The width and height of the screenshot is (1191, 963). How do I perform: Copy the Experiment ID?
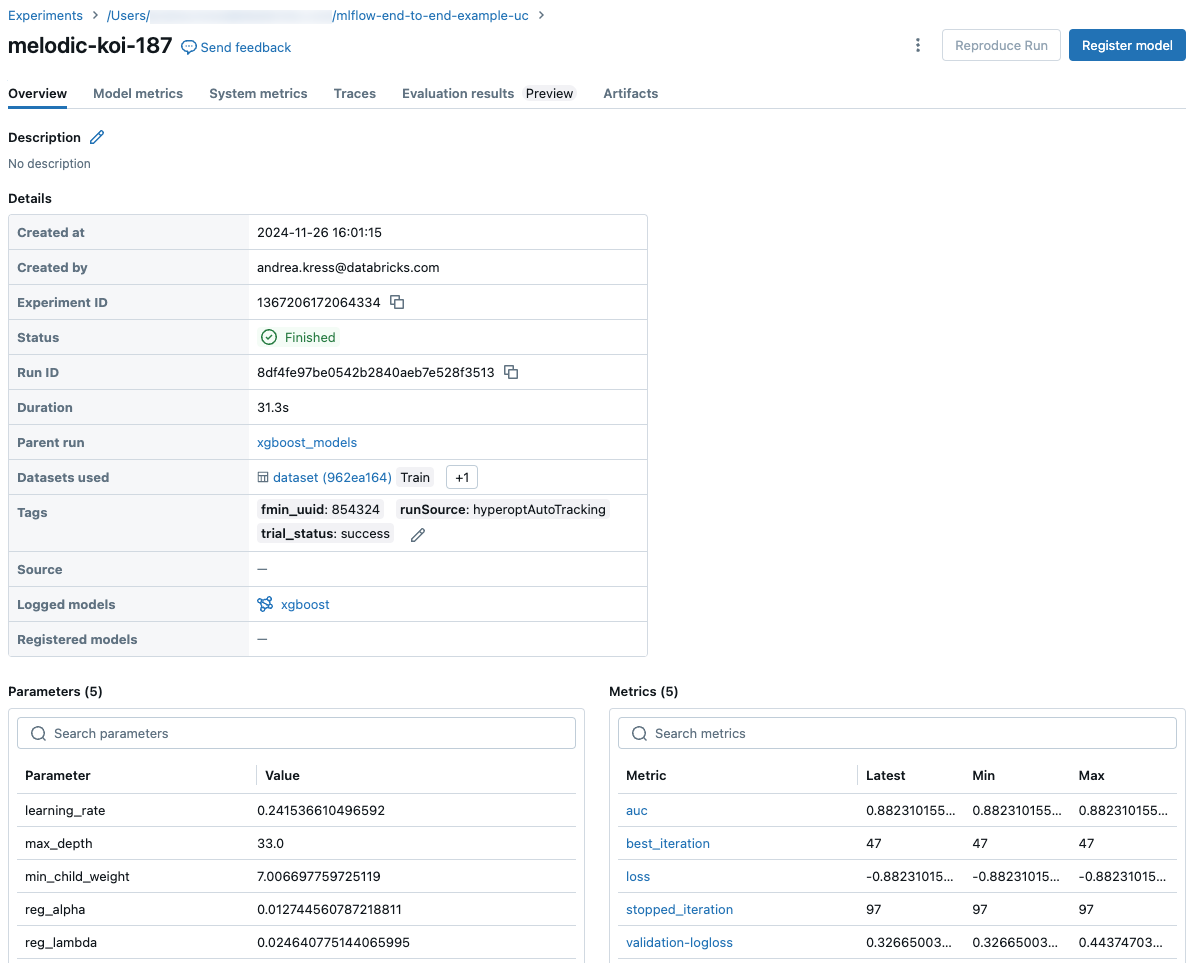[x=397, y=302]
